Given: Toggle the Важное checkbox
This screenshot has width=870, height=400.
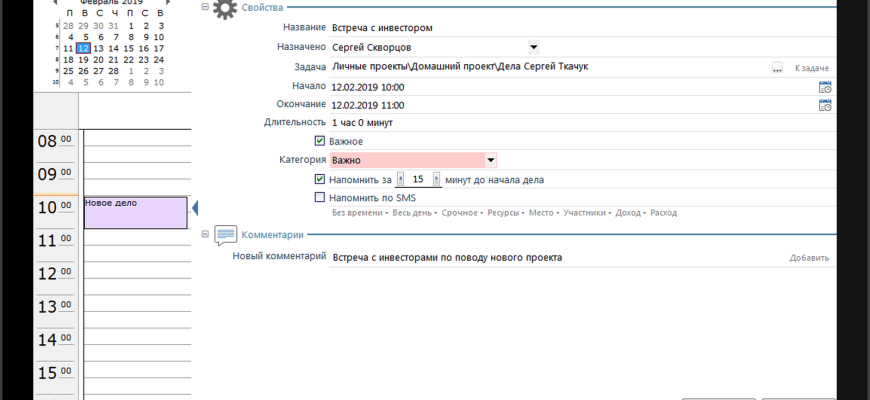Looking at the screenshot, I should pyautogui.click(x=320, y=141).
